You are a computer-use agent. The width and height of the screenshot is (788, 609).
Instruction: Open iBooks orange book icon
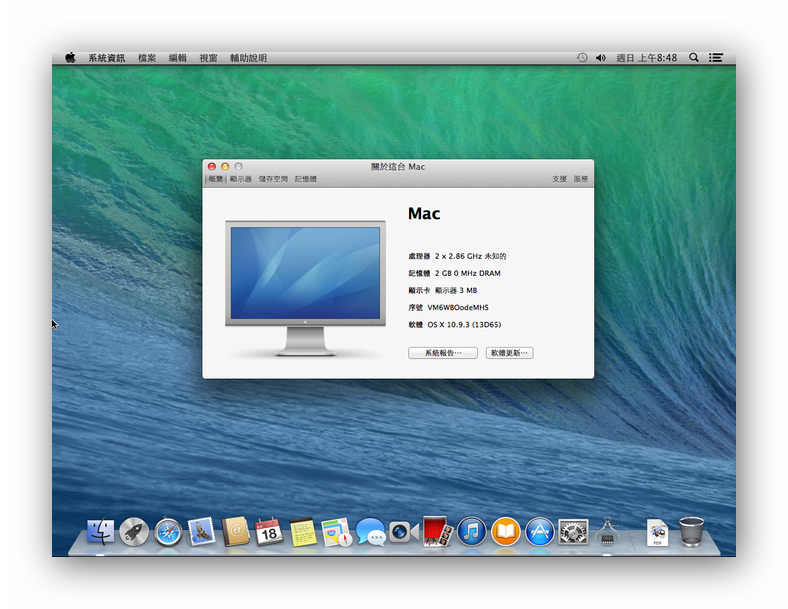coord(506,532)
